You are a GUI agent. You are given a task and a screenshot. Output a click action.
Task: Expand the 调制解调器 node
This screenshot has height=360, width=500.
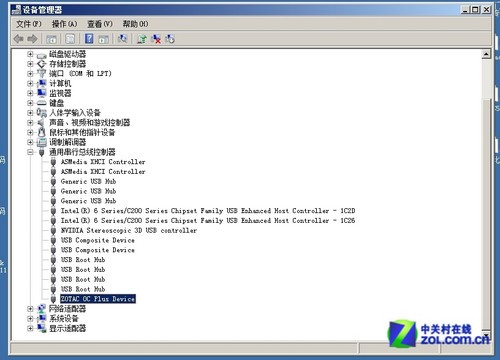pyautogui.click(x=30, y=142)
